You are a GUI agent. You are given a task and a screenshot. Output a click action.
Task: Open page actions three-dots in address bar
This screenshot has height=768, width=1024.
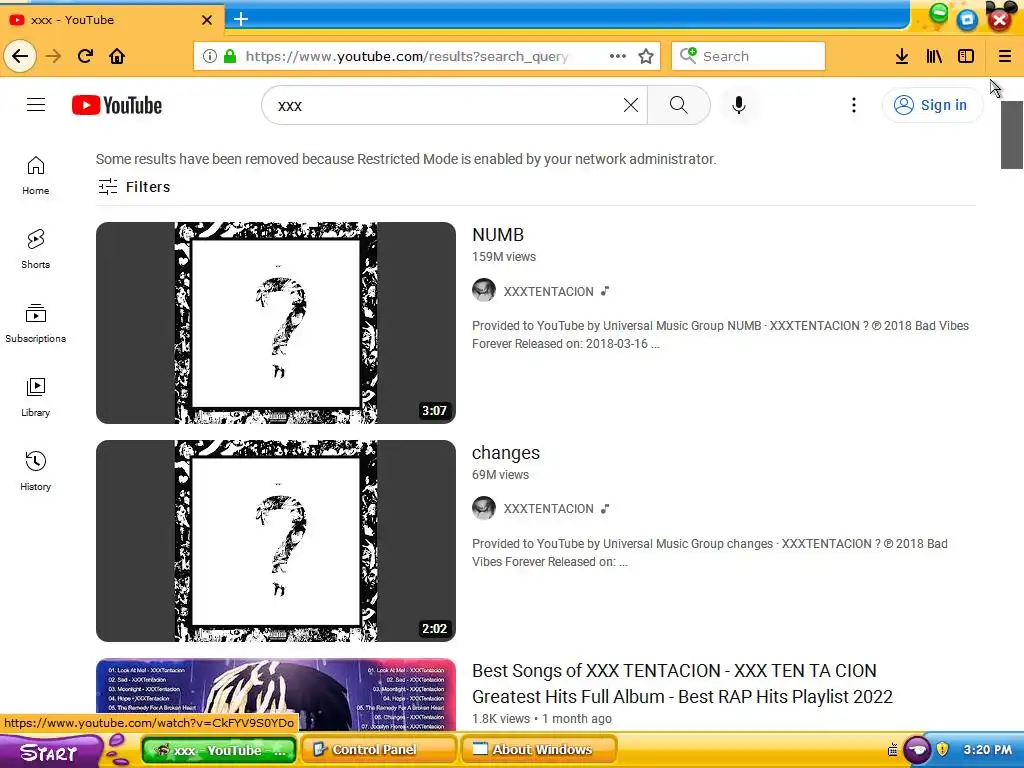click(x=618, y=56)
